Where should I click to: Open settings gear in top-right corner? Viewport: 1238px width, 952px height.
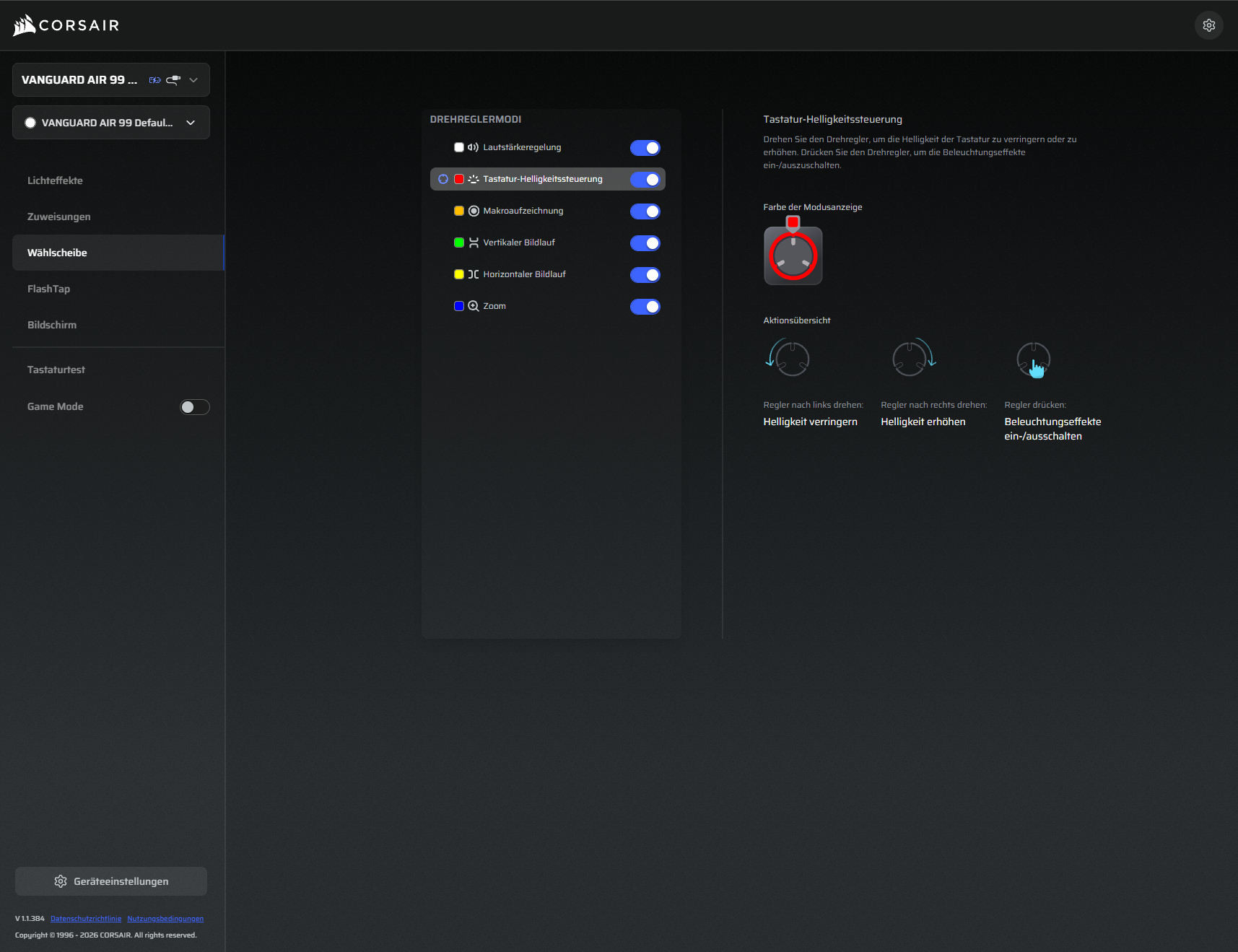(1208, 25)
